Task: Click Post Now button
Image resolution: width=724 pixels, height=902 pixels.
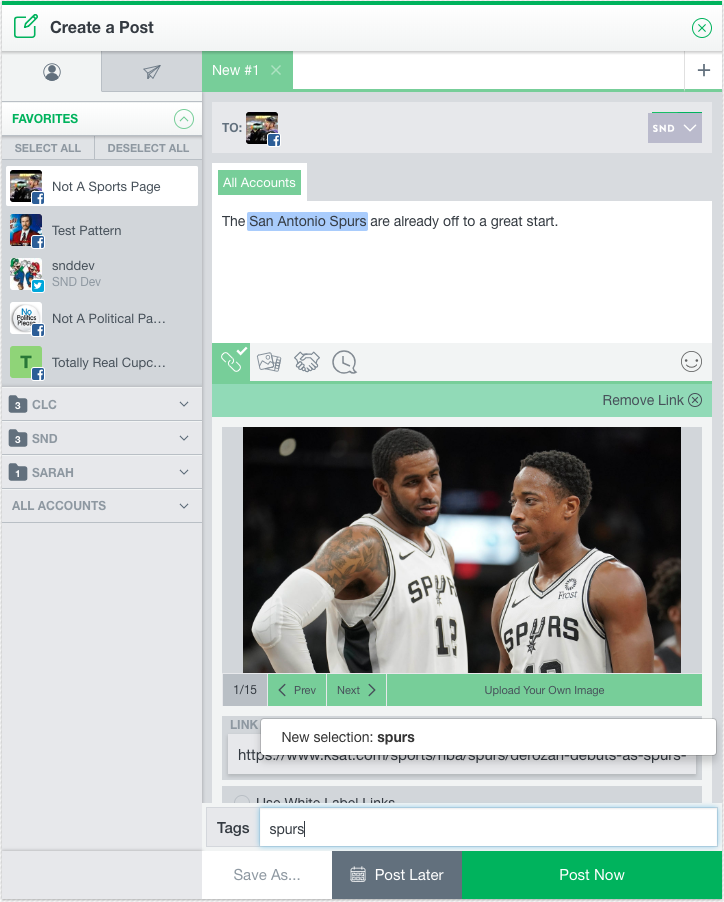Action: (592, 875)
